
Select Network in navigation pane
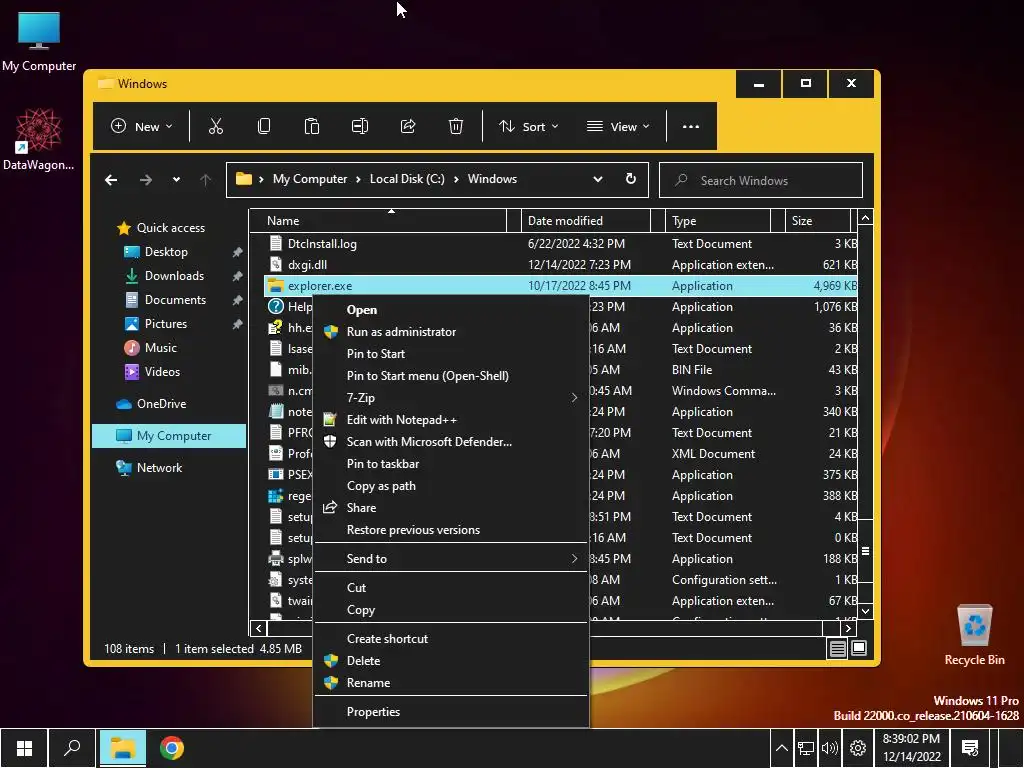point(159,468)
